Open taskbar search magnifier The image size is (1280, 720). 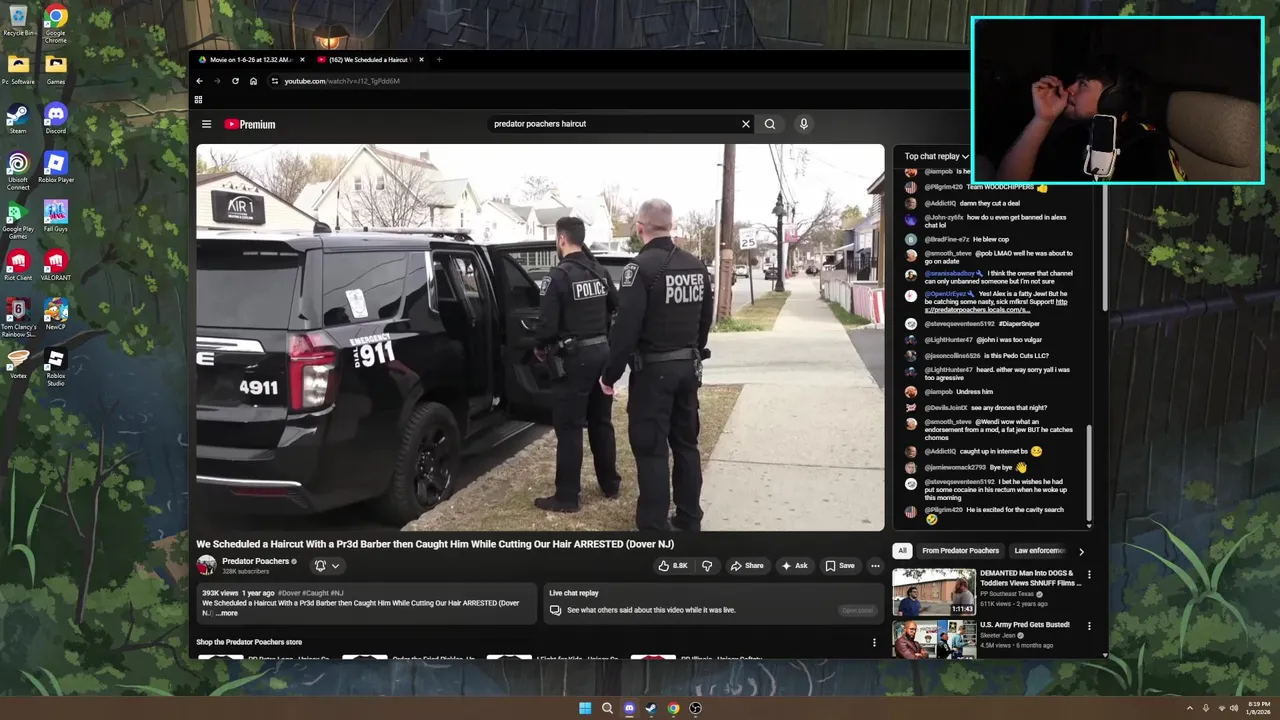607,708
